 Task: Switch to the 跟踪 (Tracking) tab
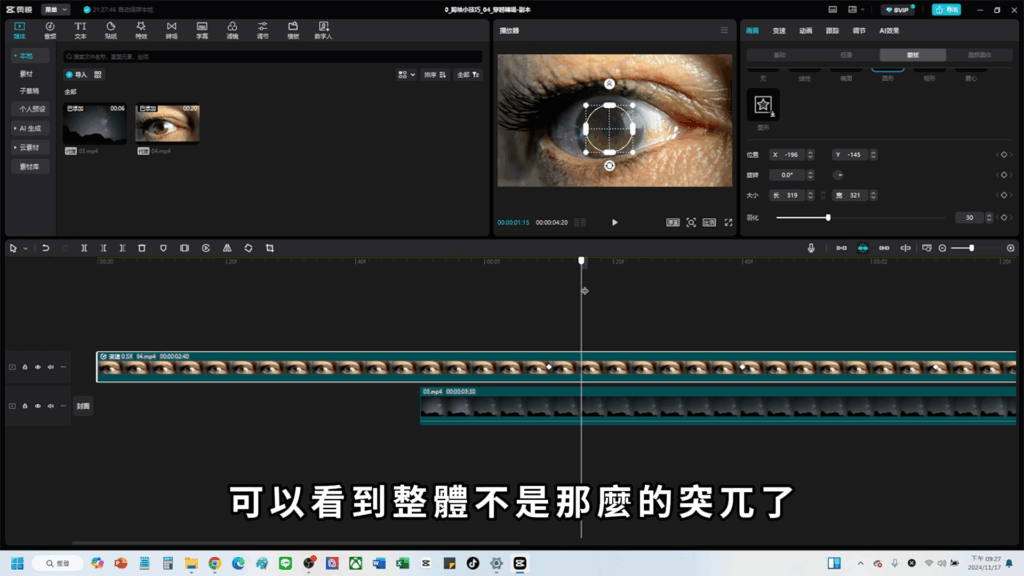coord(832,31)
